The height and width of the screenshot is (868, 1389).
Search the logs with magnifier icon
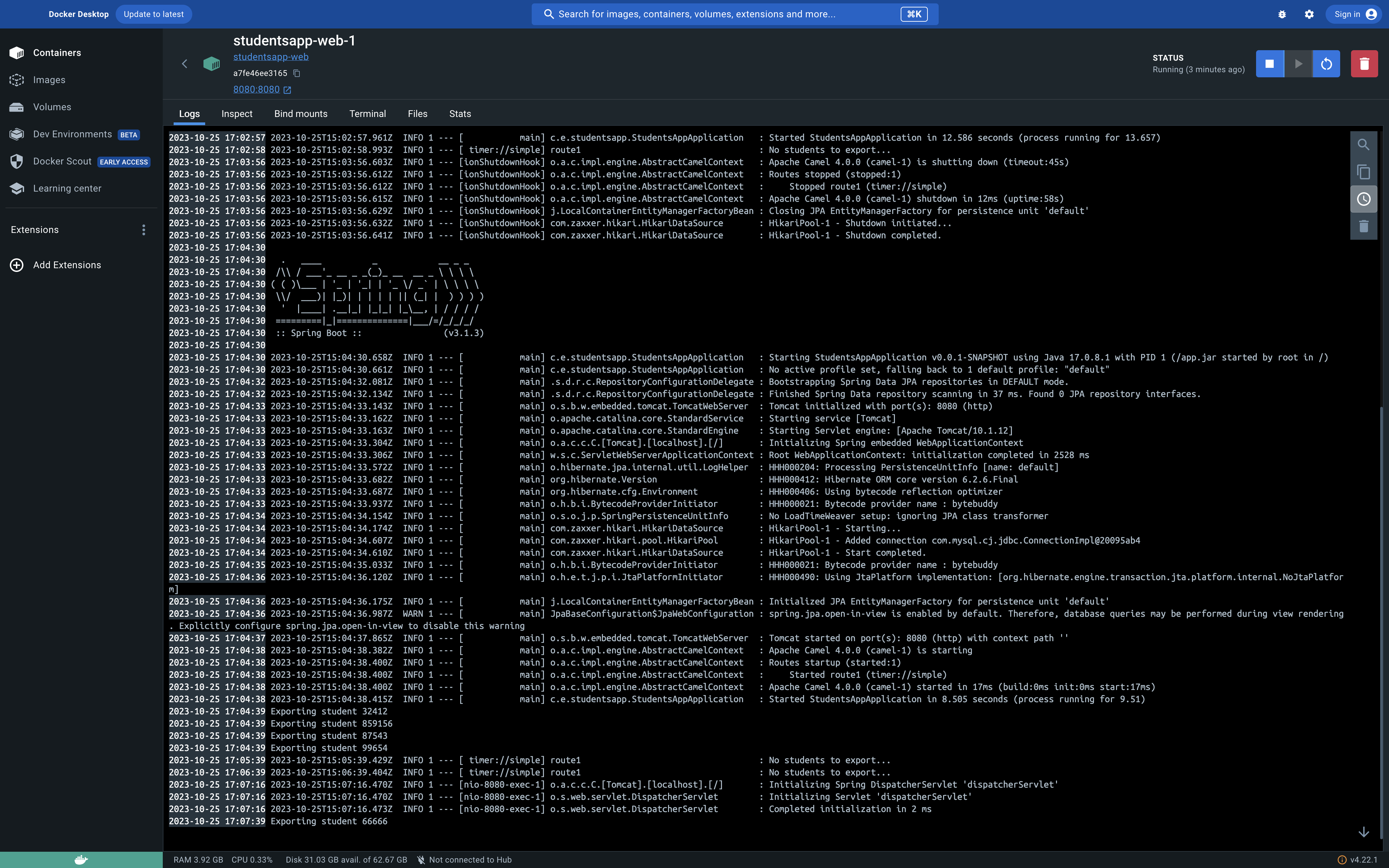tap(1364, 145)
